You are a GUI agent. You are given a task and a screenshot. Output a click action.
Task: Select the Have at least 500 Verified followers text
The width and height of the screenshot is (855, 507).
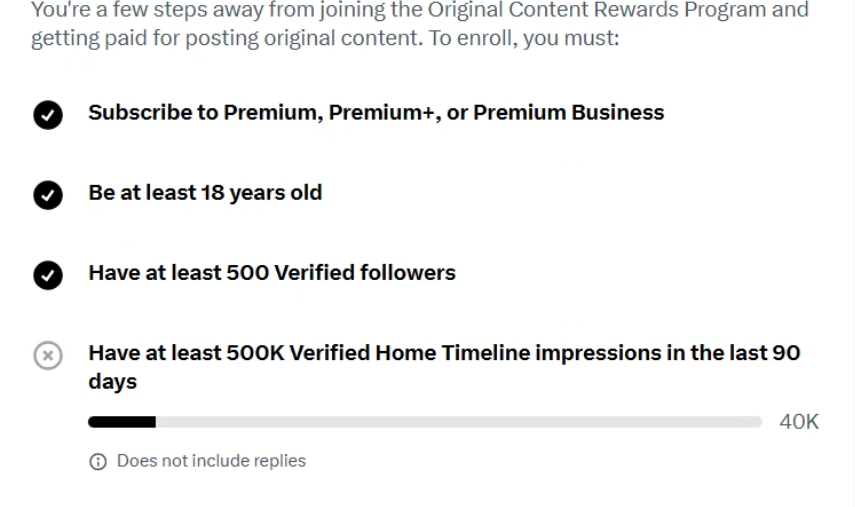tap(272, 273)
